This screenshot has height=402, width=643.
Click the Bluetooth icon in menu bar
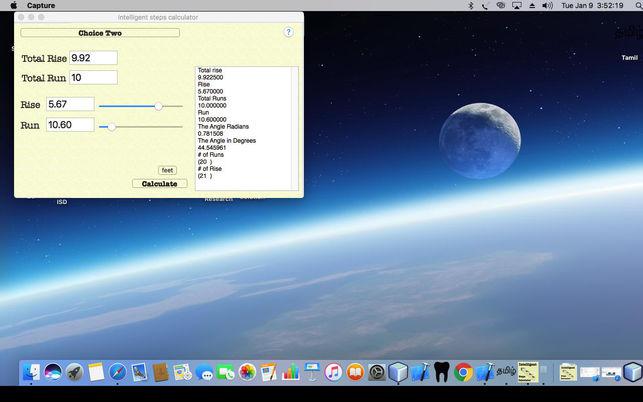469,5
